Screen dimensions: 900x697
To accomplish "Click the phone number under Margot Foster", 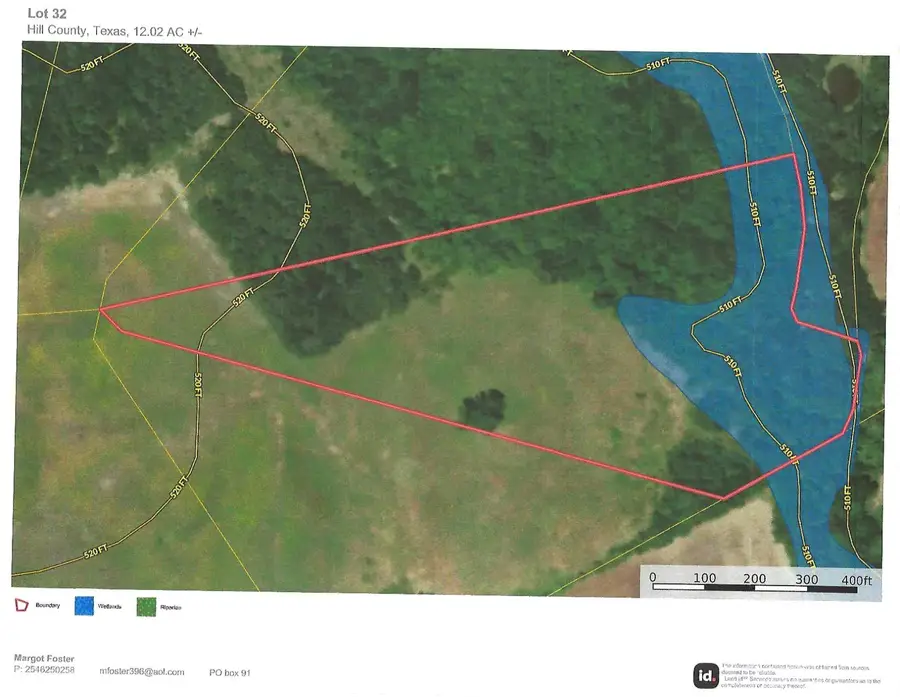I will [x=46, y=669].
